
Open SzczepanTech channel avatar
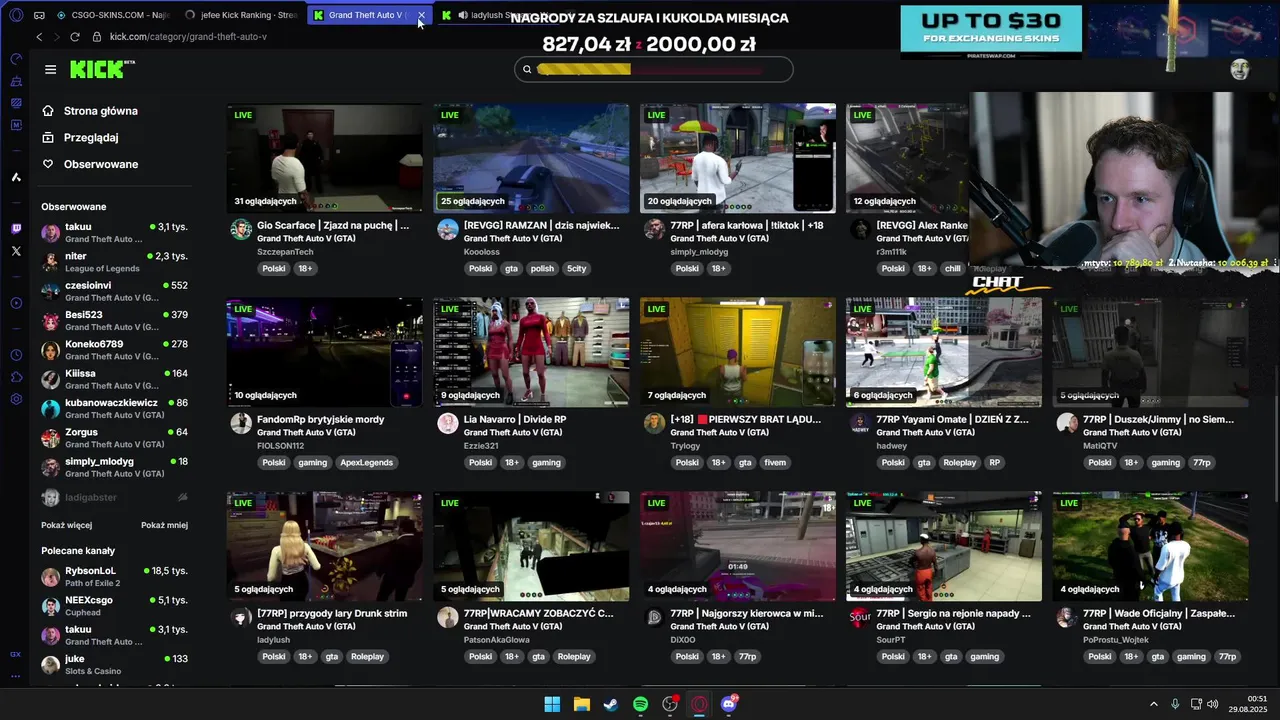point(241,230)
